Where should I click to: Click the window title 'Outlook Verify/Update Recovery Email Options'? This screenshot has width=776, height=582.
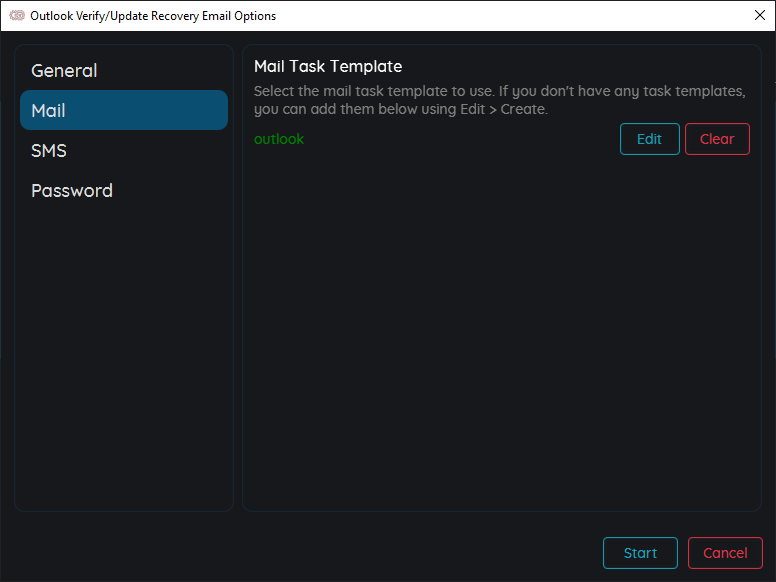(153, 16)
